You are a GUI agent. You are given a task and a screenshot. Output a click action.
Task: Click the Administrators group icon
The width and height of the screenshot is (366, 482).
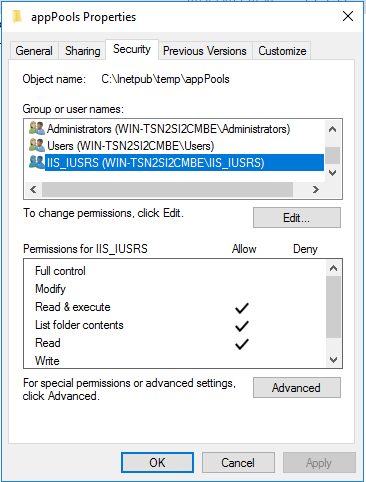point(37,128)
